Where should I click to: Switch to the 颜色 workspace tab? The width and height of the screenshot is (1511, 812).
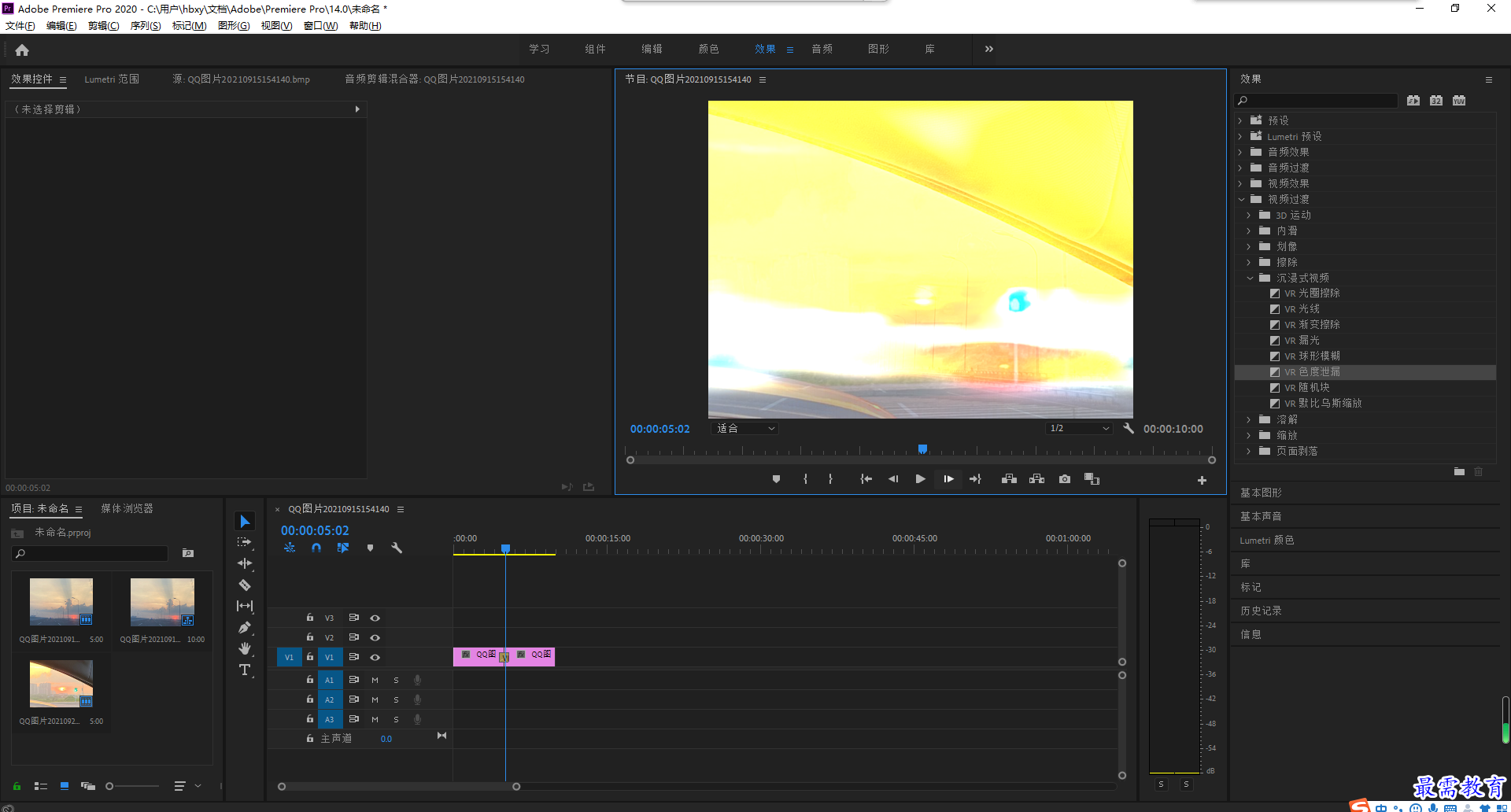tap(708, 49)
